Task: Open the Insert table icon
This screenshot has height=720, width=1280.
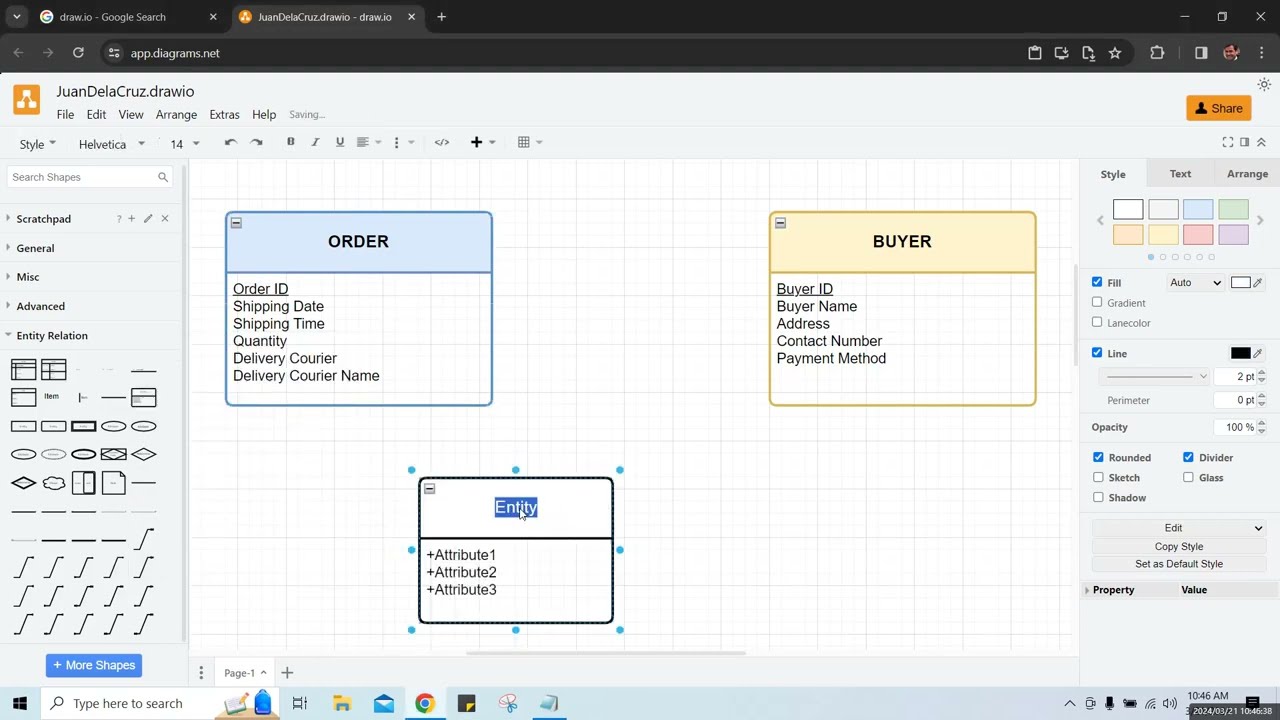Action: [529, 142]
